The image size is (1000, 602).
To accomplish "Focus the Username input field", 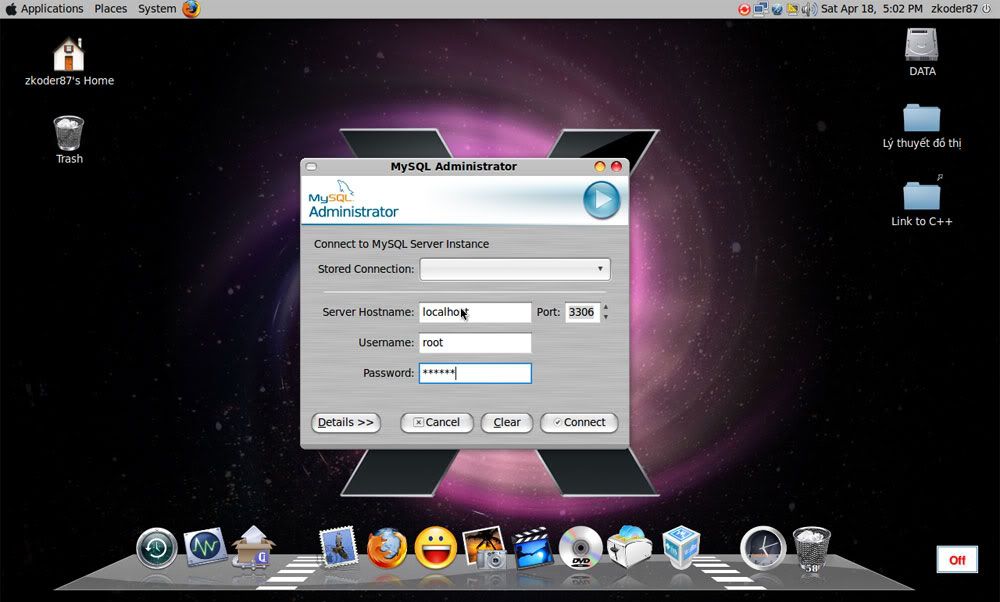I will [x=475, y=343].
